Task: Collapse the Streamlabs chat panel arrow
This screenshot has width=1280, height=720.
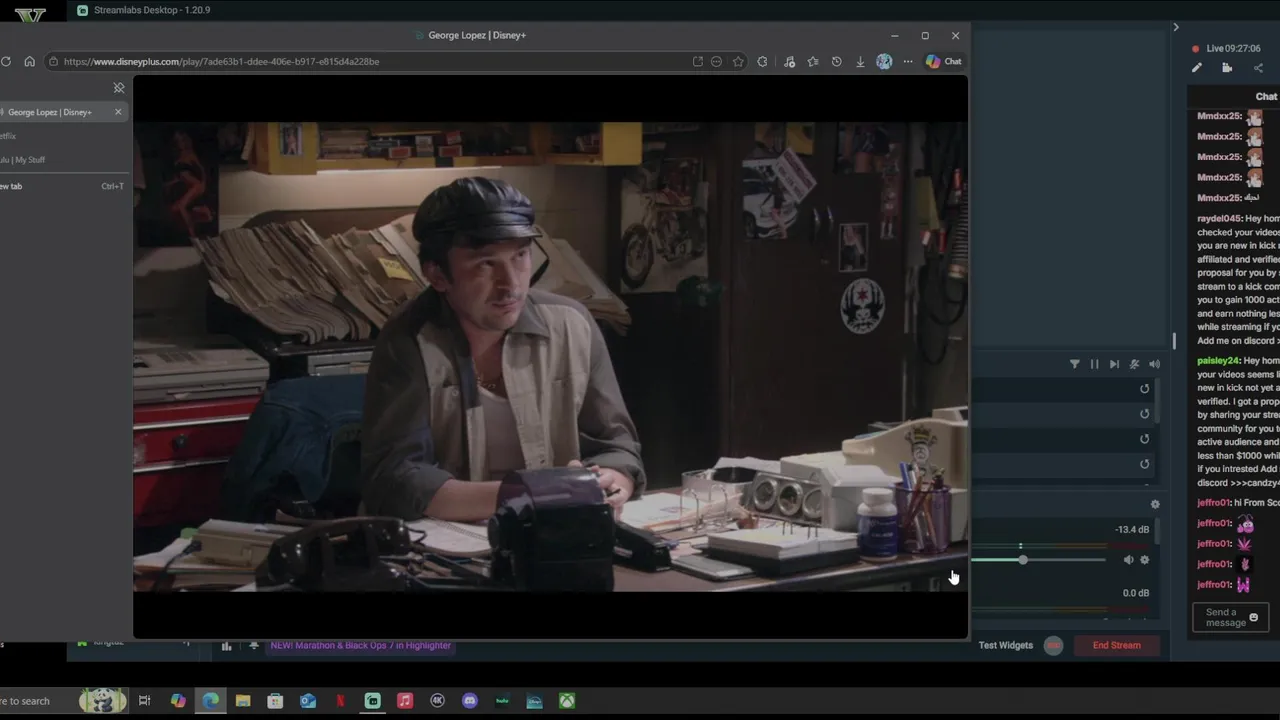Action: click(1176, 27)
